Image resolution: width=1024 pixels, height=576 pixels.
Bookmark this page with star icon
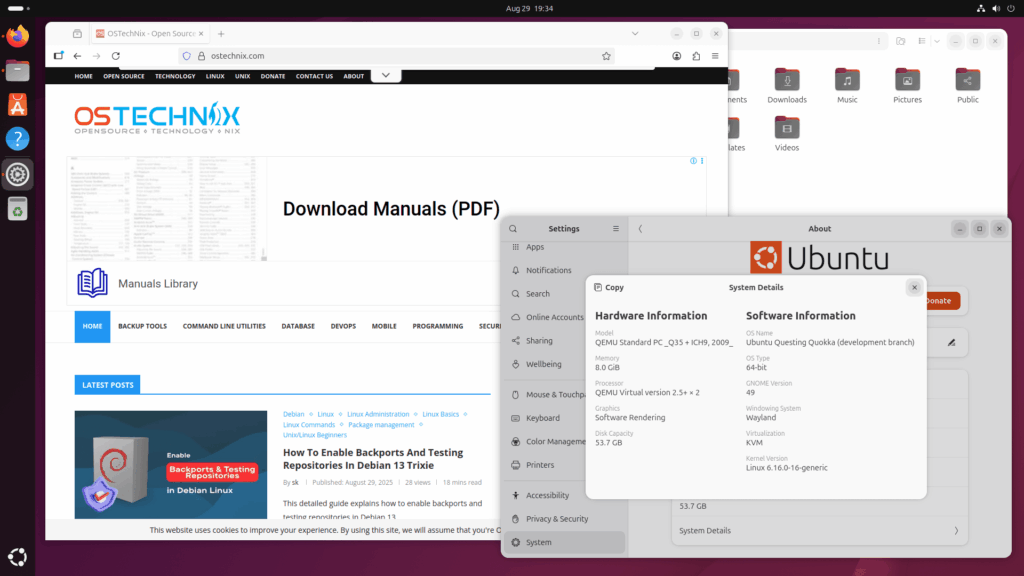[x=606, y=56]
